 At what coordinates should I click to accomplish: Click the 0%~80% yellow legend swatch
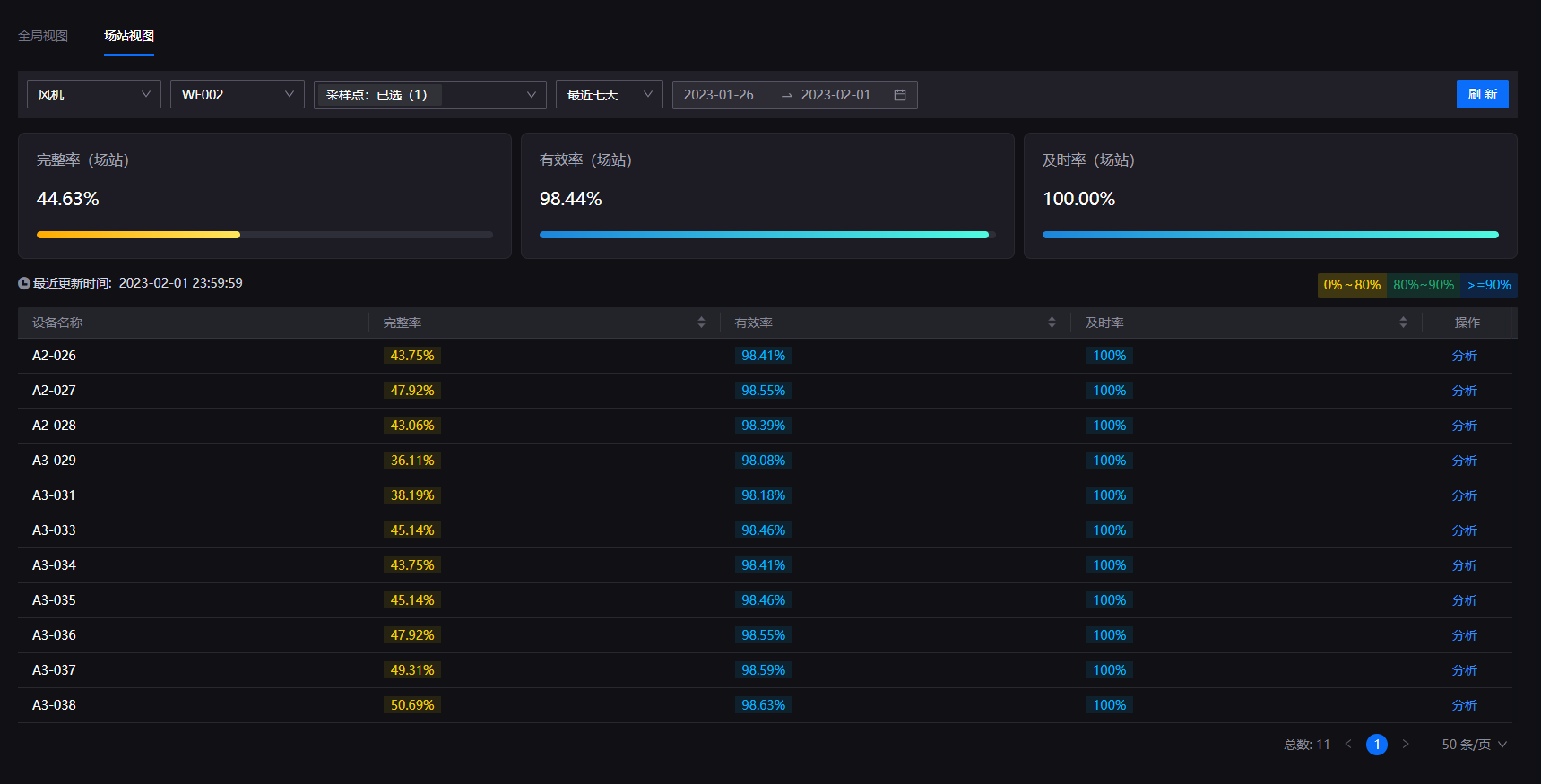click(1352, 285)
